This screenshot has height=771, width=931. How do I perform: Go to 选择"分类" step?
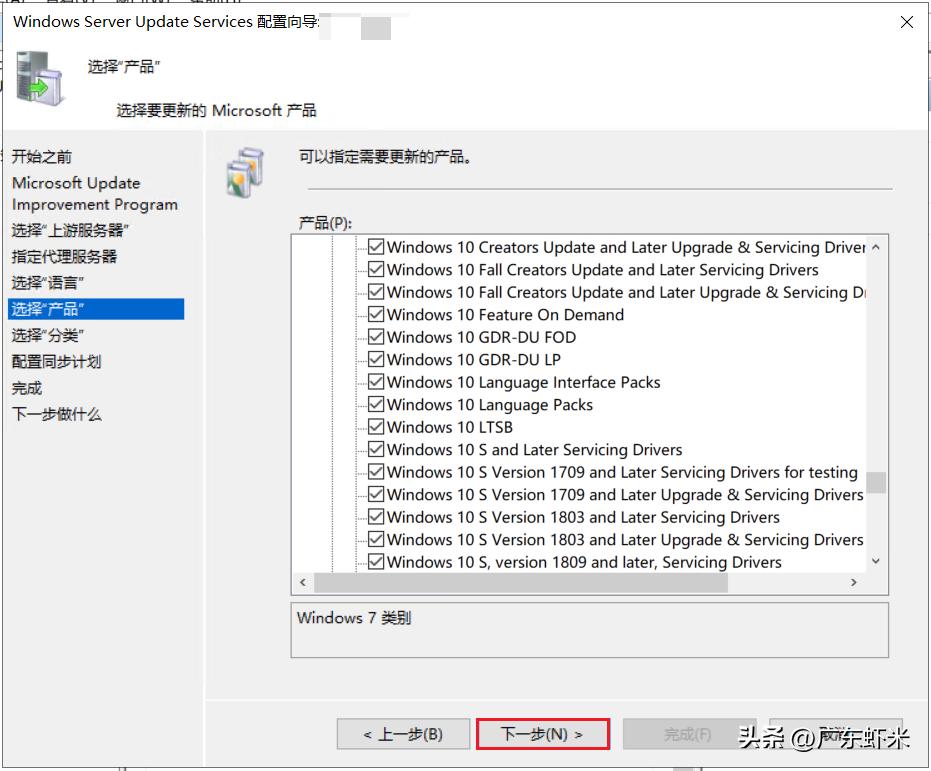click(48, 335)
